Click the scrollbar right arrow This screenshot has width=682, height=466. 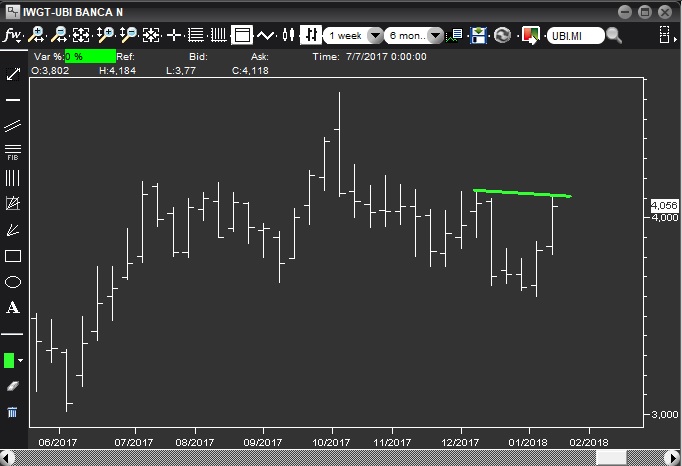pyautogui.click(x=673, y=458)
